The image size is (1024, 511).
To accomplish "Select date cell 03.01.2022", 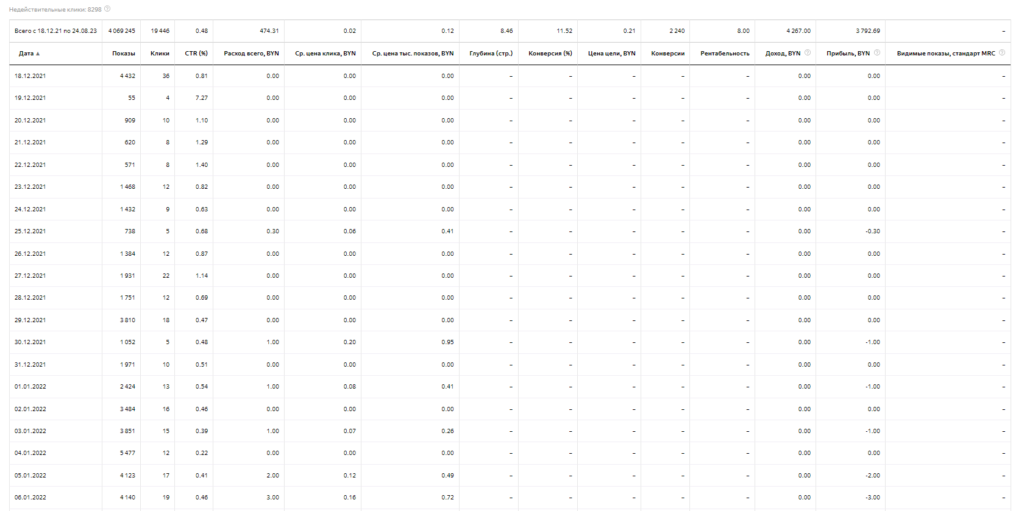I will tap(30, 431).
